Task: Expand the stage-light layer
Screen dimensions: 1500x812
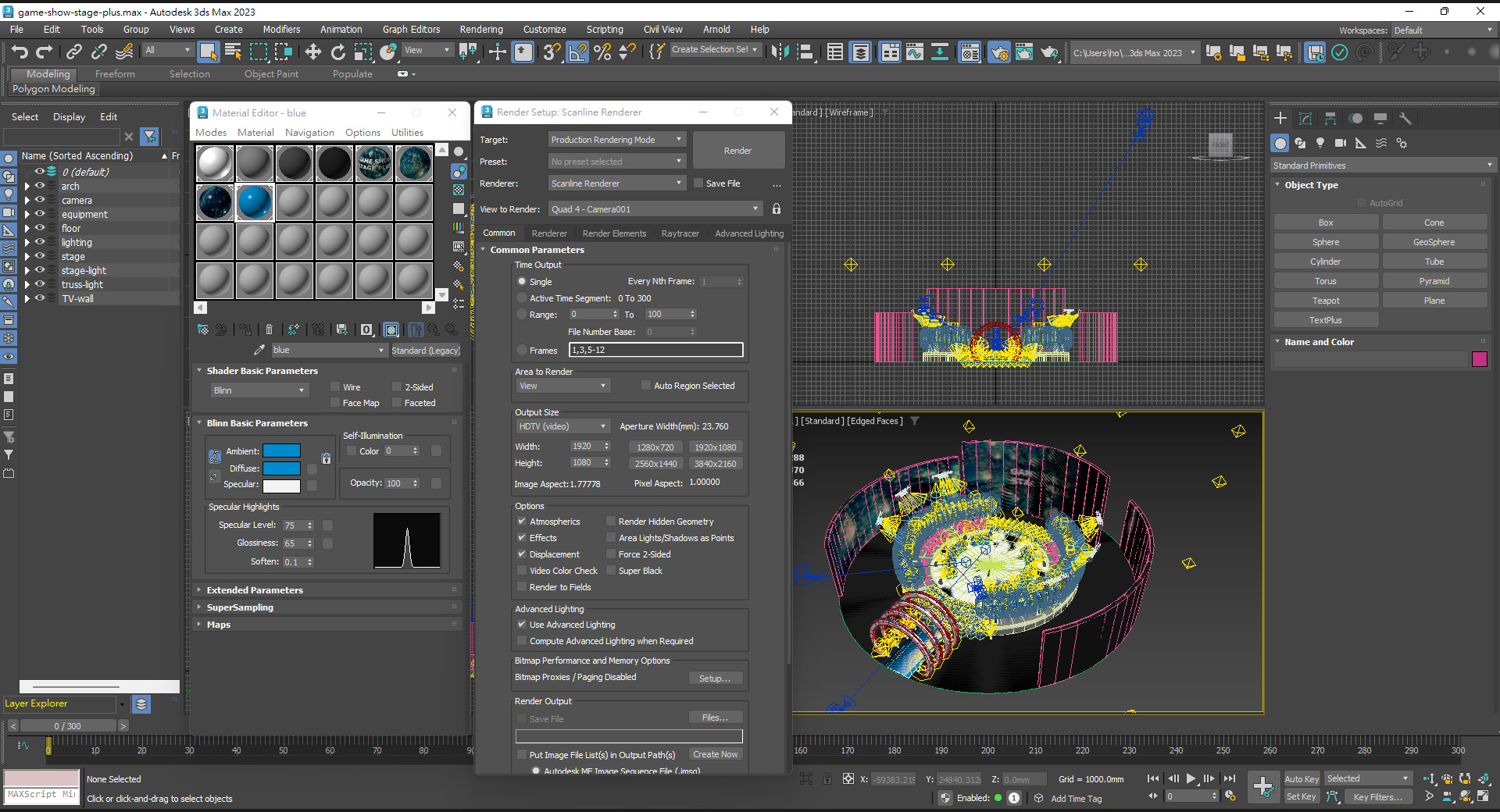Action: 27,271
